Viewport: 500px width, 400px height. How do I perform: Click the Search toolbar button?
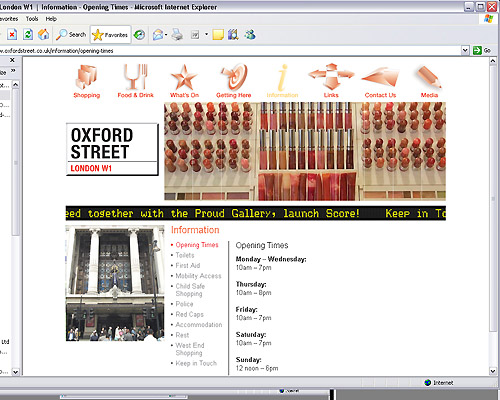click(x=71, y=34)
